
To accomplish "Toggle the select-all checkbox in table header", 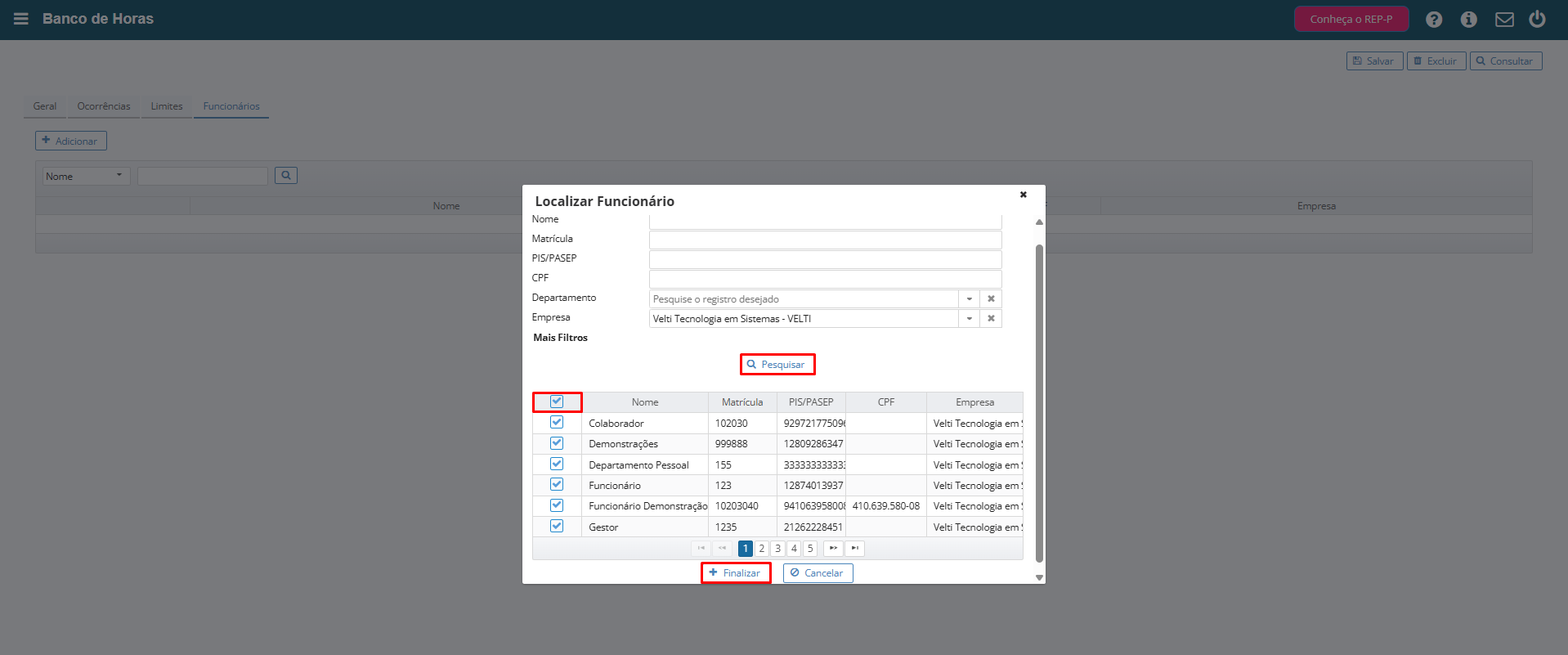I will 557,402.
